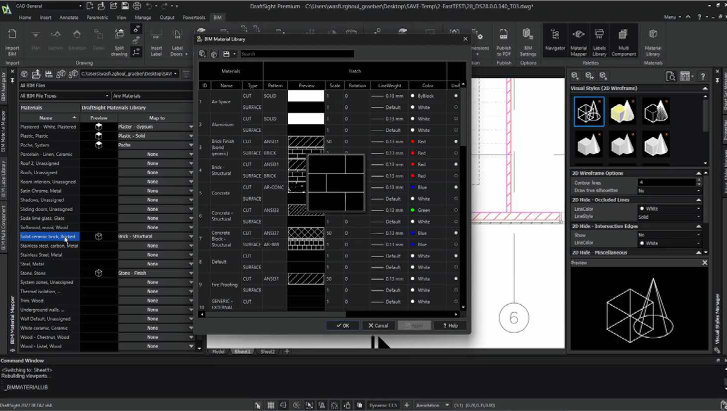Viewport: 727px width, 411px height.
Task: Select Used radio for Fire Proofing CUT row
Action: pos(456,279)
